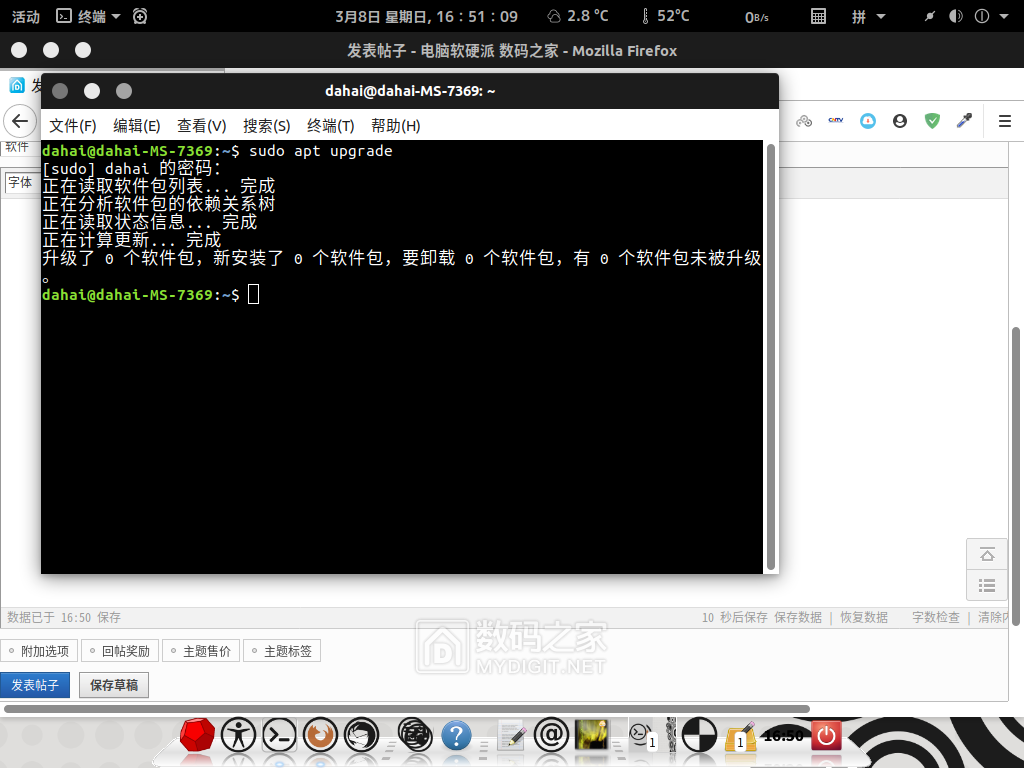Click the 保存草稿 button

click(113, 685)
